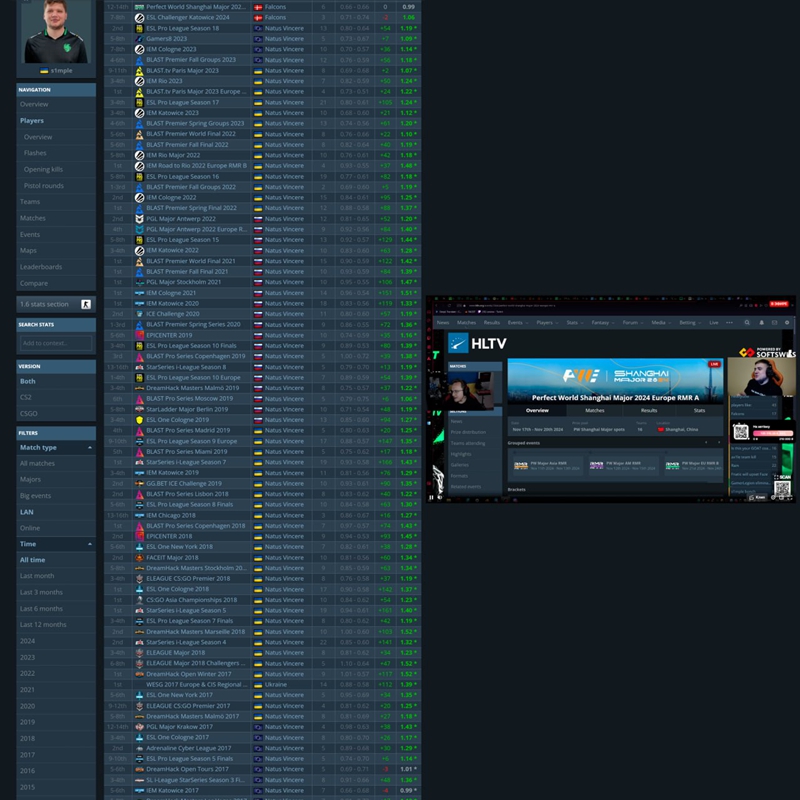Open the Natus Vincere link beside IEM Rio 2023

(284, 82)
